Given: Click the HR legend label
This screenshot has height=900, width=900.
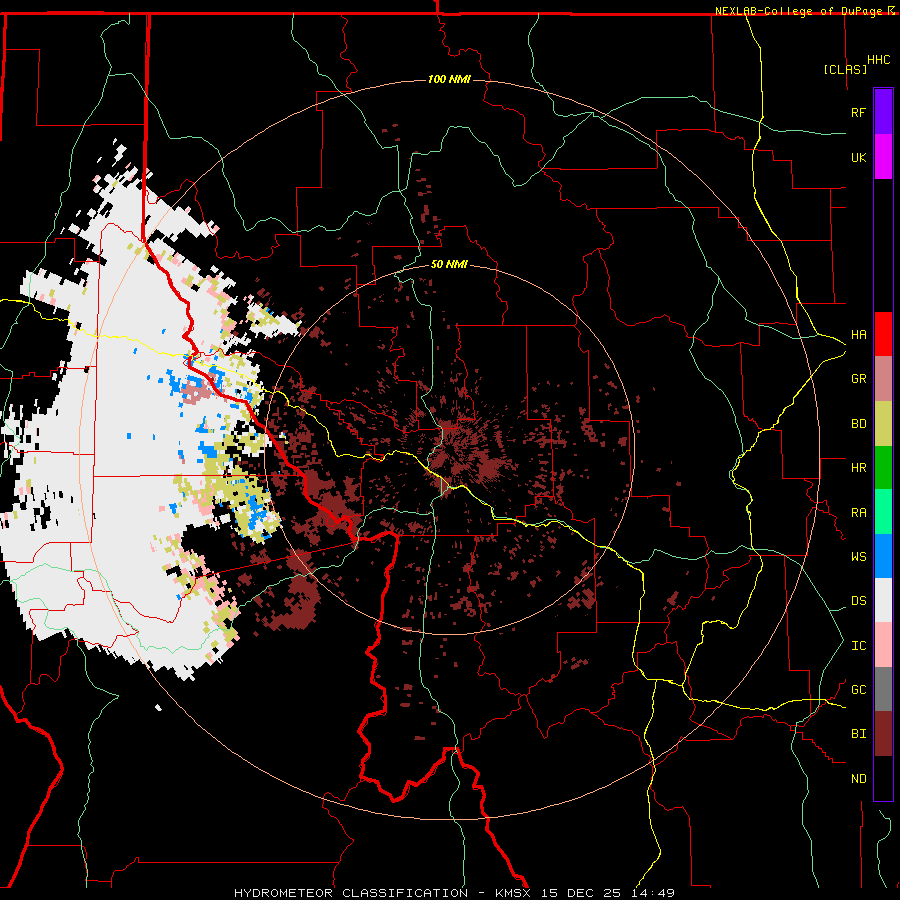Looking at the screenshot, I should click(858, 468).
